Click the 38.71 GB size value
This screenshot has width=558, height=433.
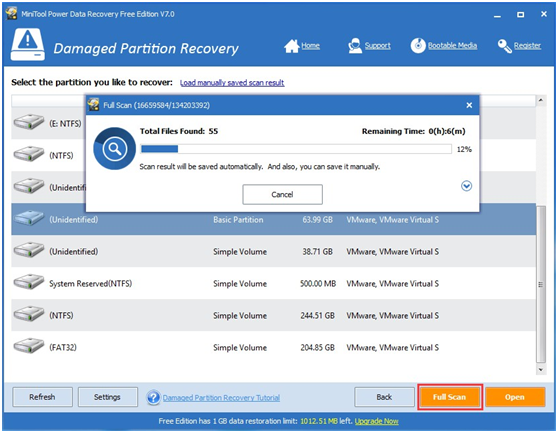(x=317, y=252)
